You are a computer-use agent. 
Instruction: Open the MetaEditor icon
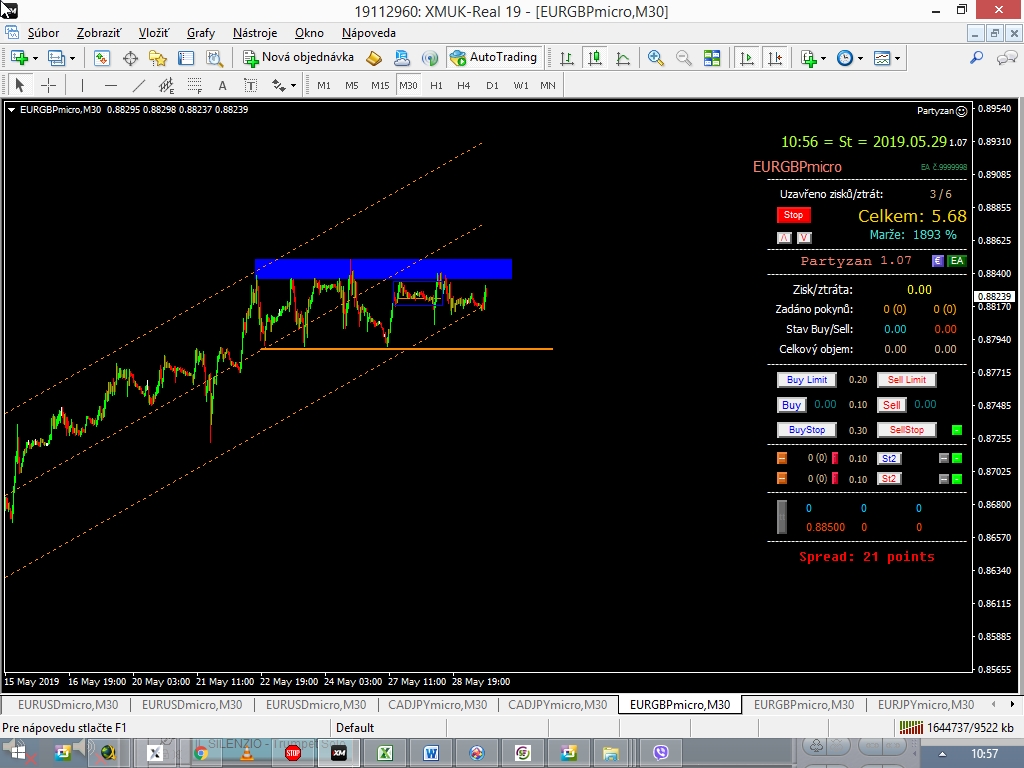[374, 58]
